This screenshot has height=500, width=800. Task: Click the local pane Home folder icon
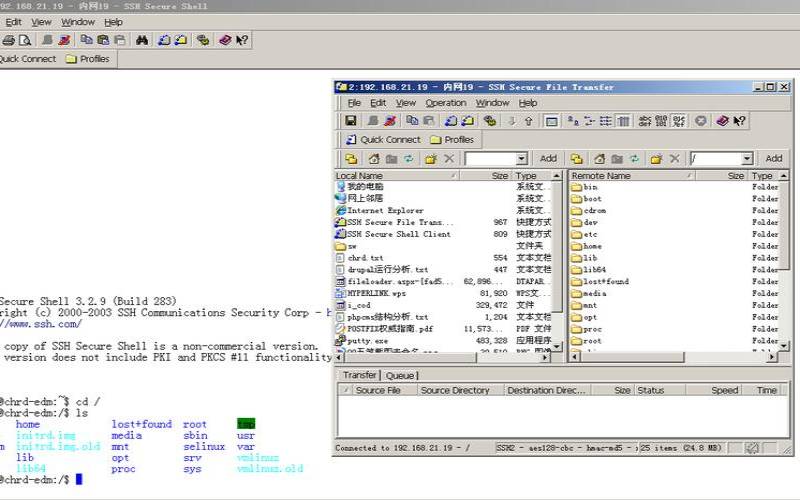[x=374, y=159]
